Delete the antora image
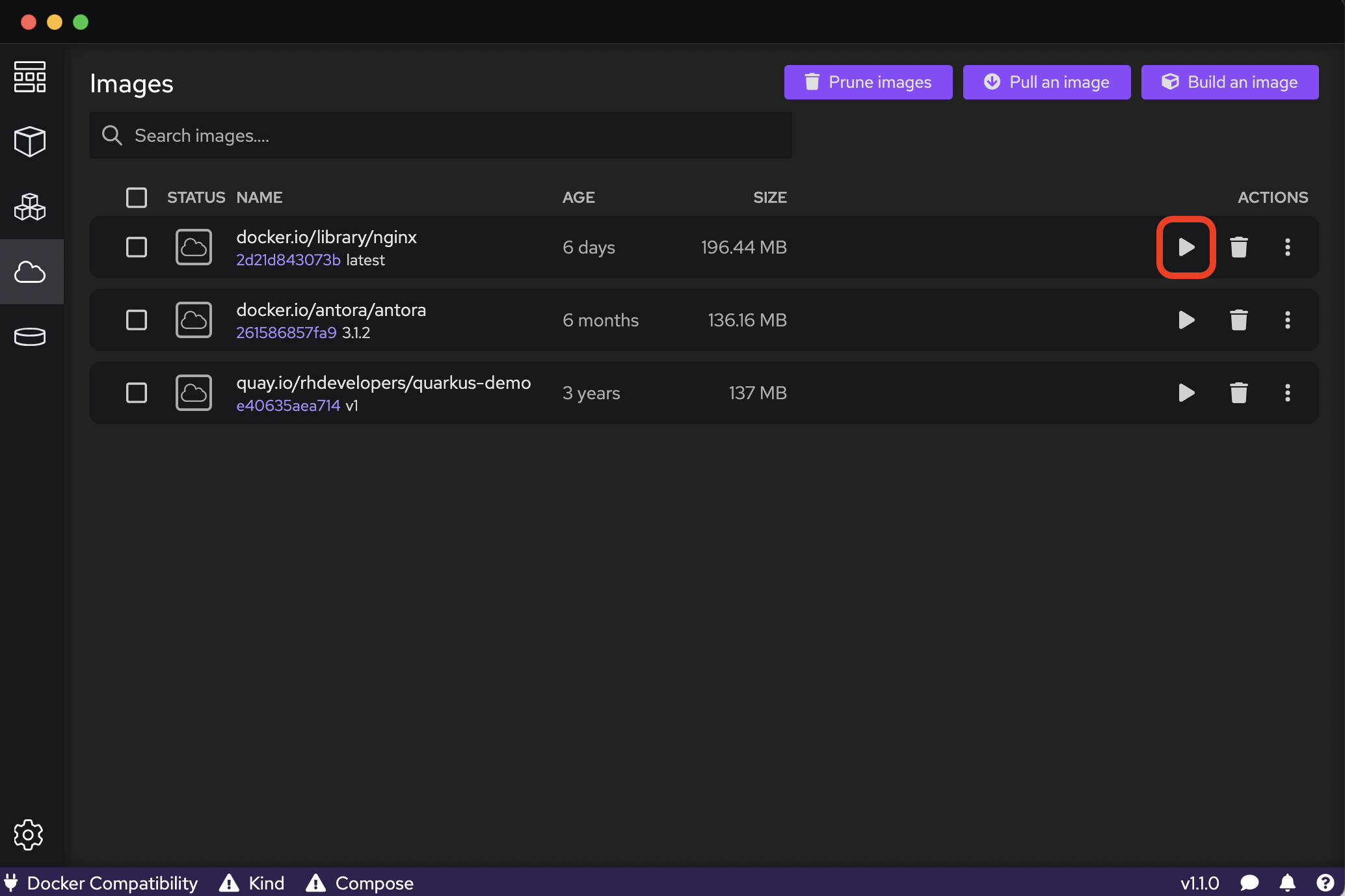1345x896 pixels. (1238, 320)
